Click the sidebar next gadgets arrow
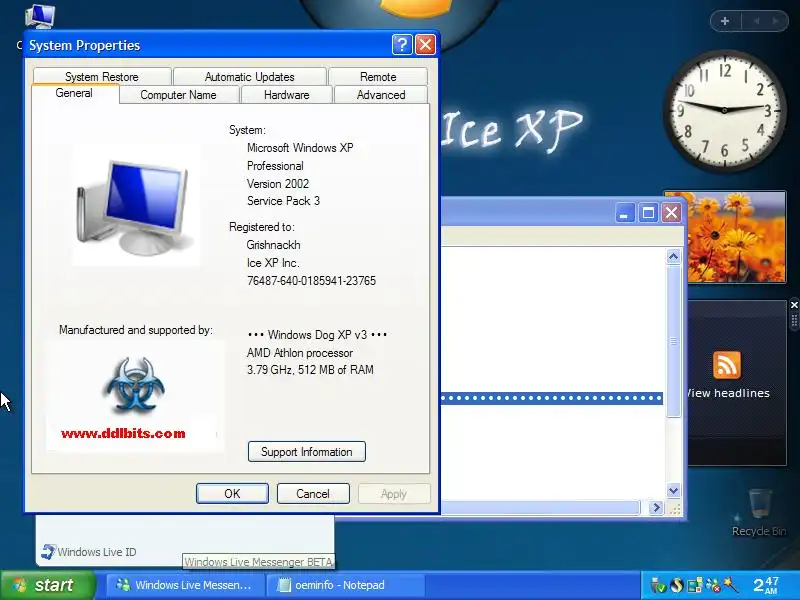The image size is (800, 600). (776, 21)
